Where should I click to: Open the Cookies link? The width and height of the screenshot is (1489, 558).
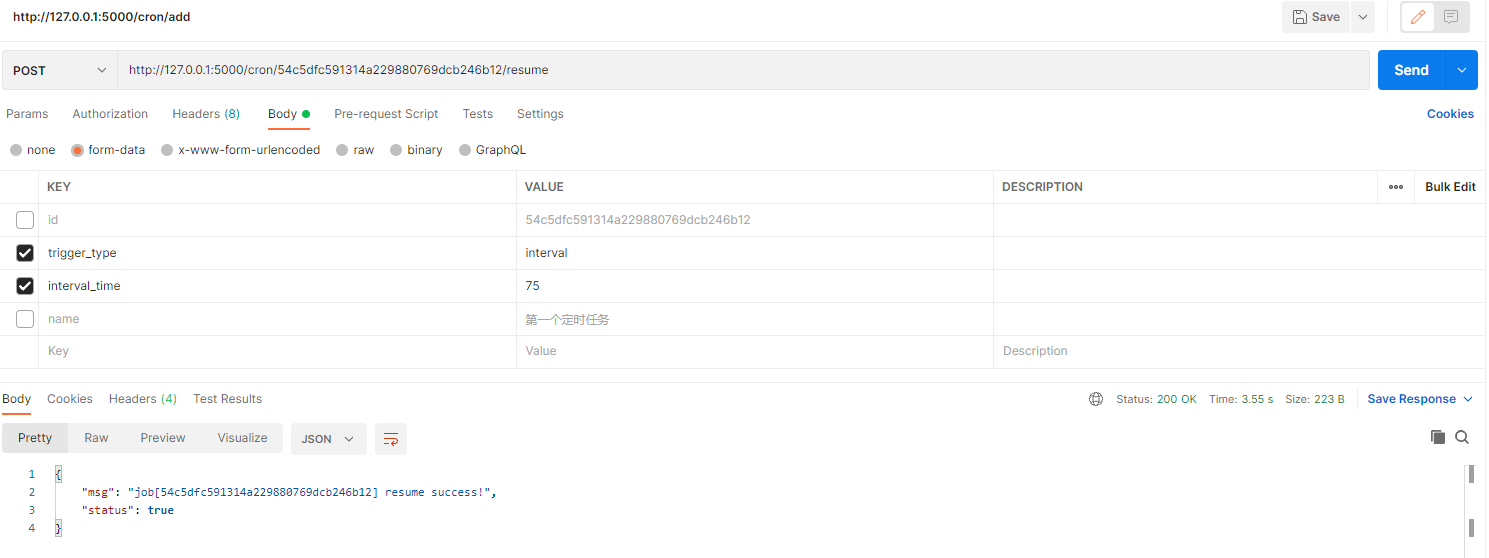1450,114
